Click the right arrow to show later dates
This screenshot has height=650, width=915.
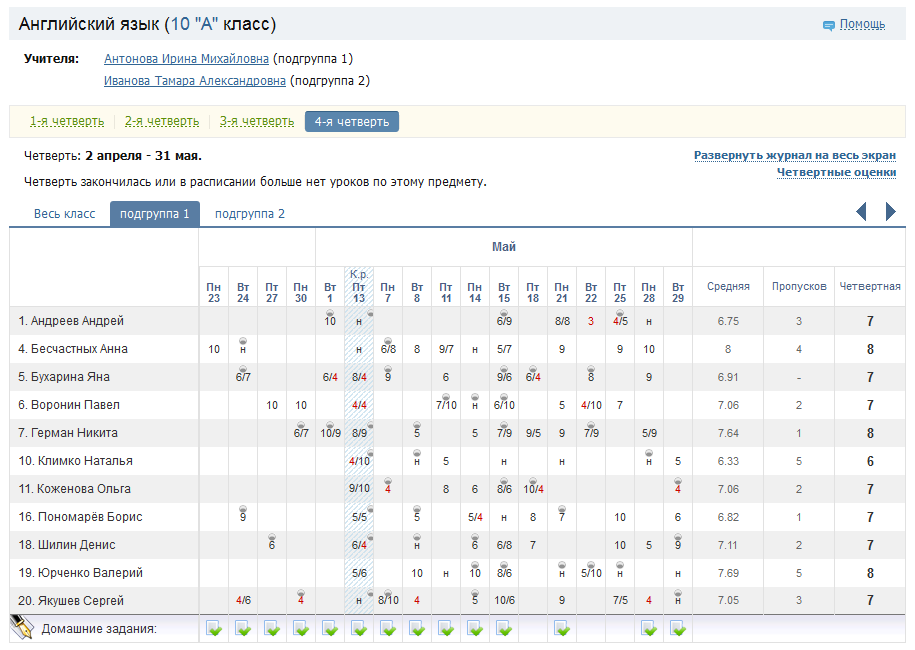click(x=890, y=211)
